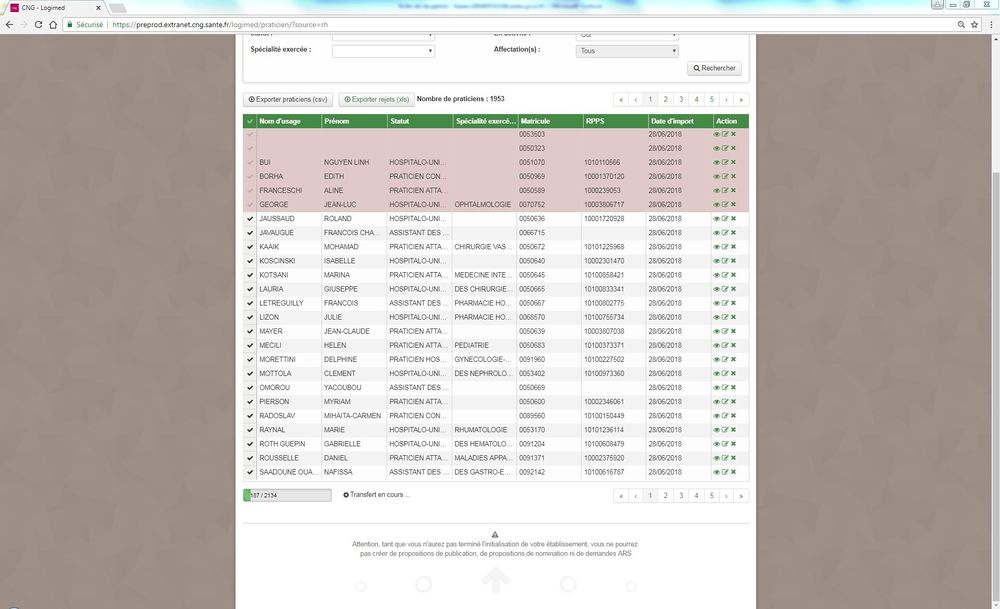
Task: Go to page 4 in bottom pagination
Action: (696, 495)
